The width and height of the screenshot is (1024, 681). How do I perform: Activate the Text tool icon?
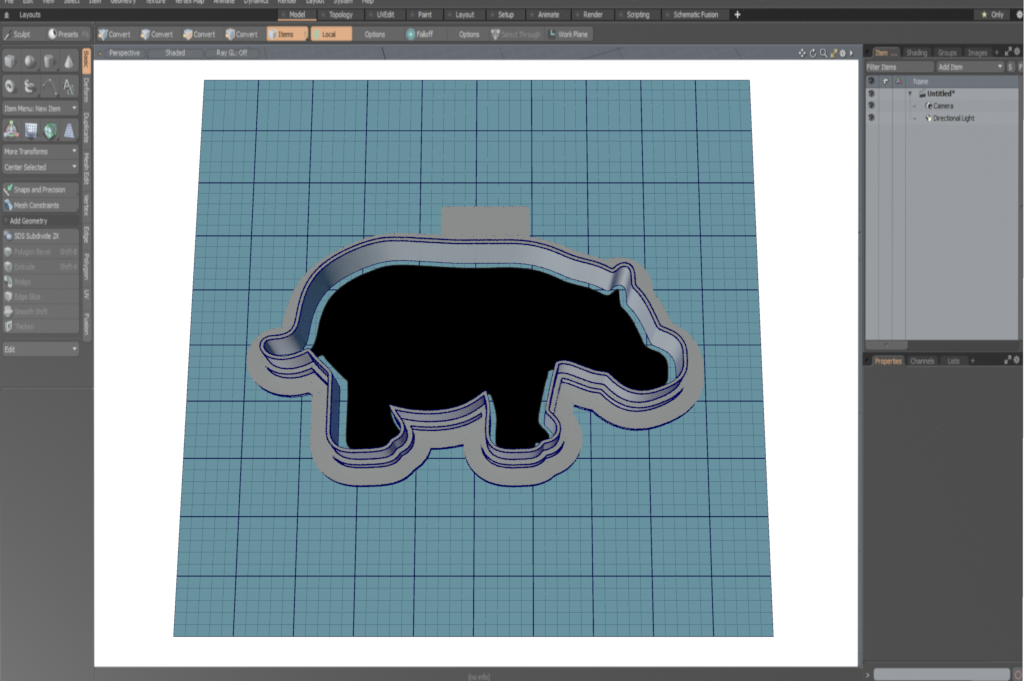point(69,87)
